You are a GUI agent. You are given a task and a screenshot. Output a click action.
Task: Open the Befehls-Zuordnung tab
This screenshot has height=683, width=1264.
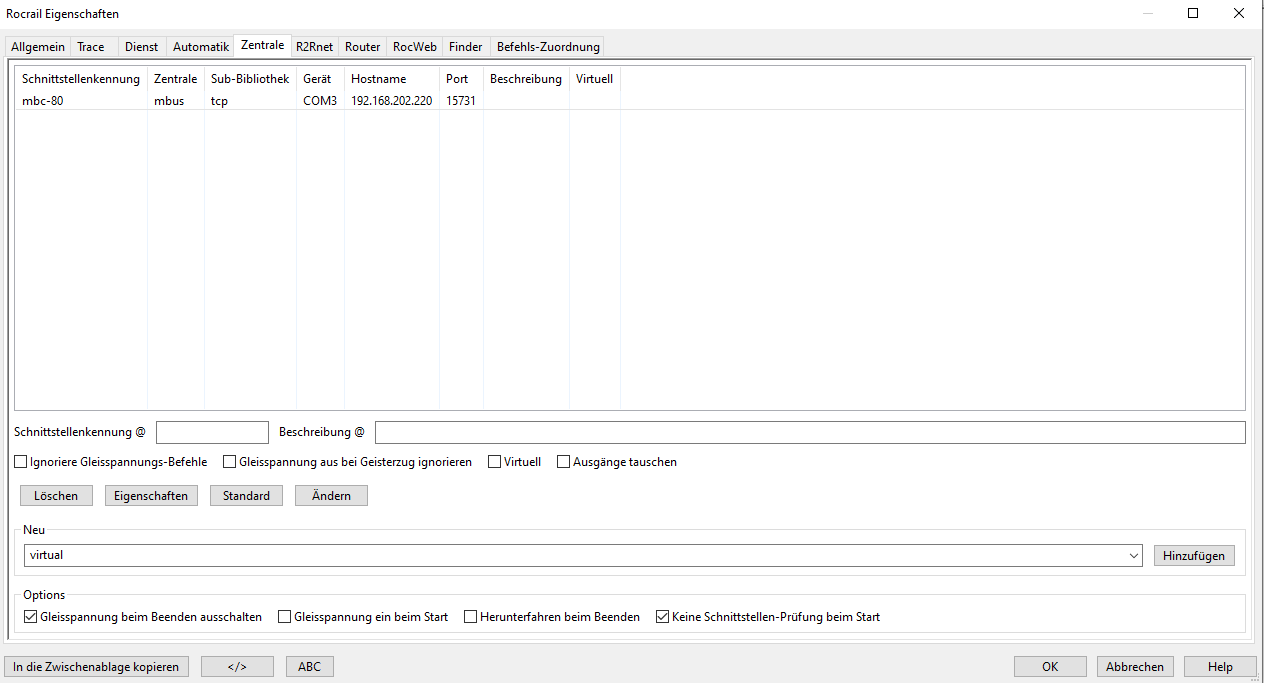548,47
